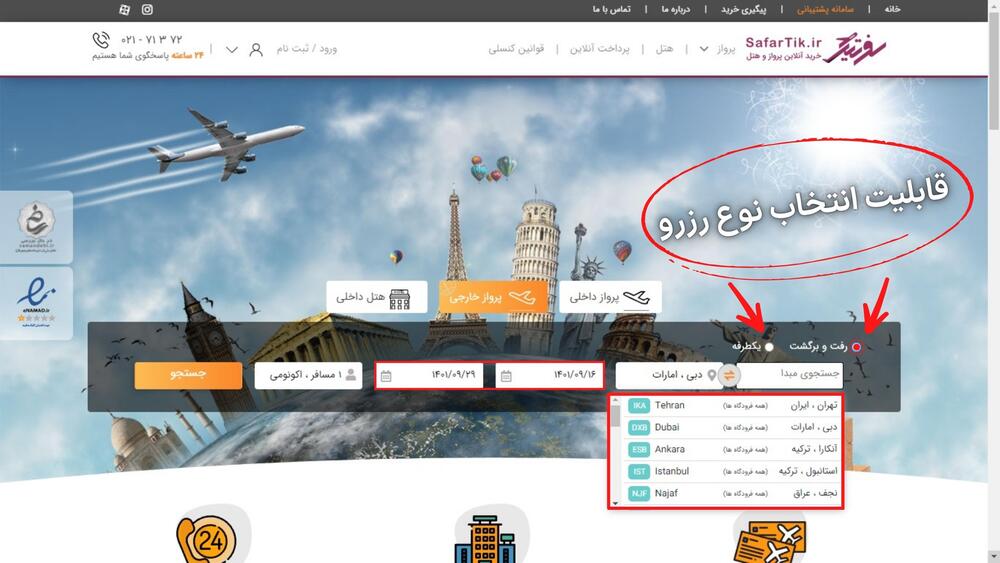Click the airport list scroll-up arrow

pyautogui.click(x=615, y=401)
